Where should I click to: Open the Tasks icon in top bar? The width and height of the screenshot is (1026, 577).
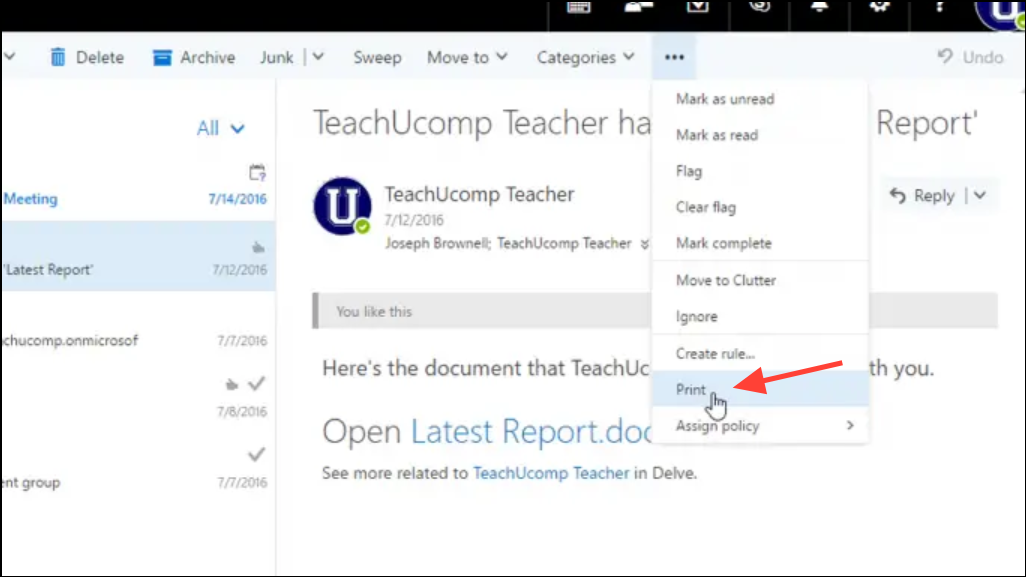point(698,6)
